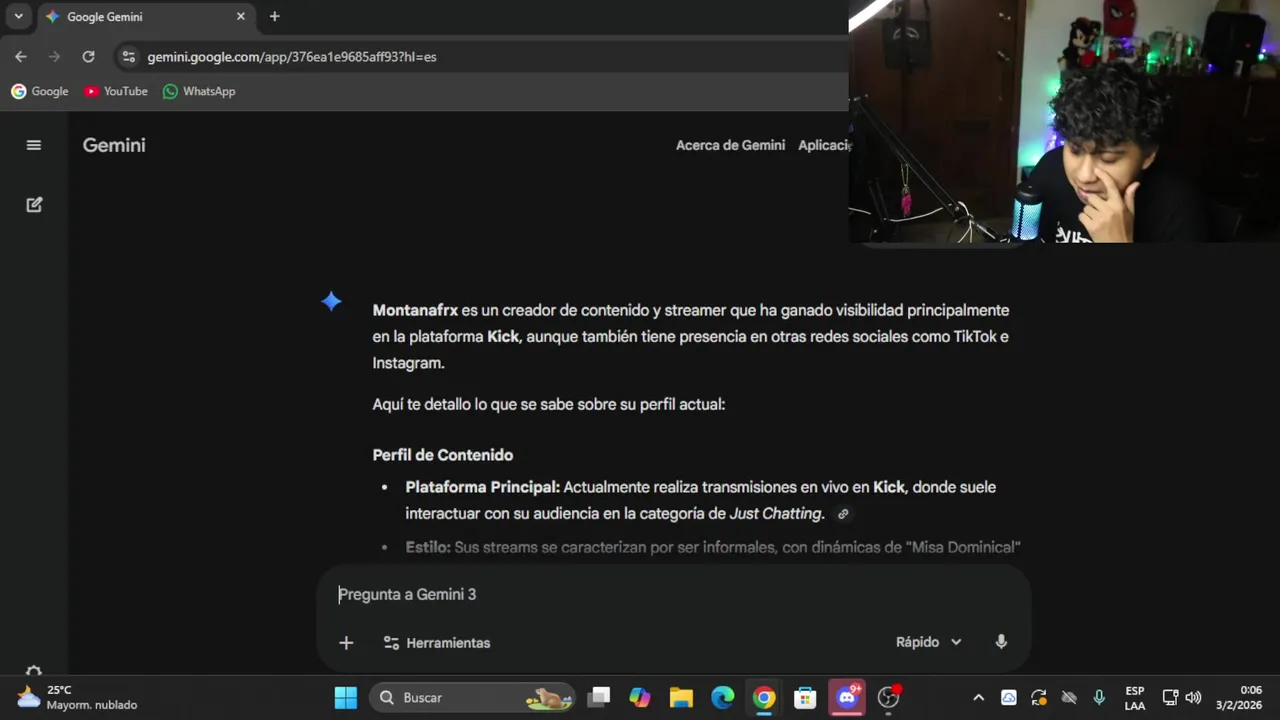Open the Windows Start menu
Screen dimensions: 1280x720
tap(346, 698)
